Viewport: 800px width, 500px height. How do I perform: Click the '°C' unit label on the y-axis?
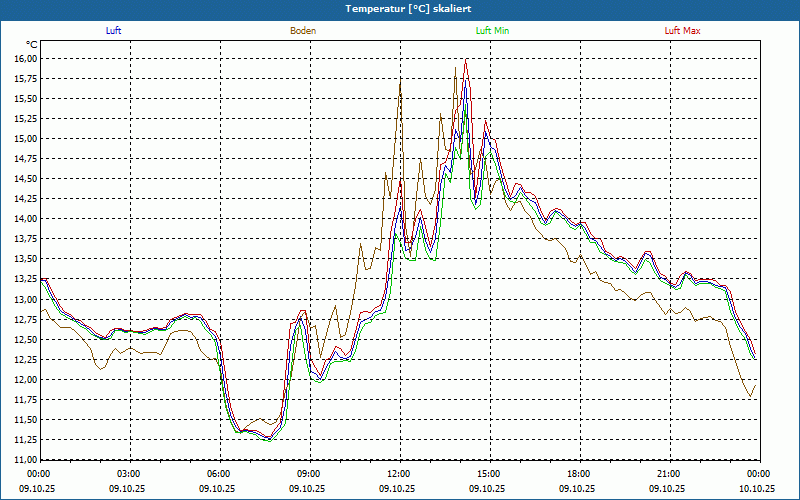point(32,45)
